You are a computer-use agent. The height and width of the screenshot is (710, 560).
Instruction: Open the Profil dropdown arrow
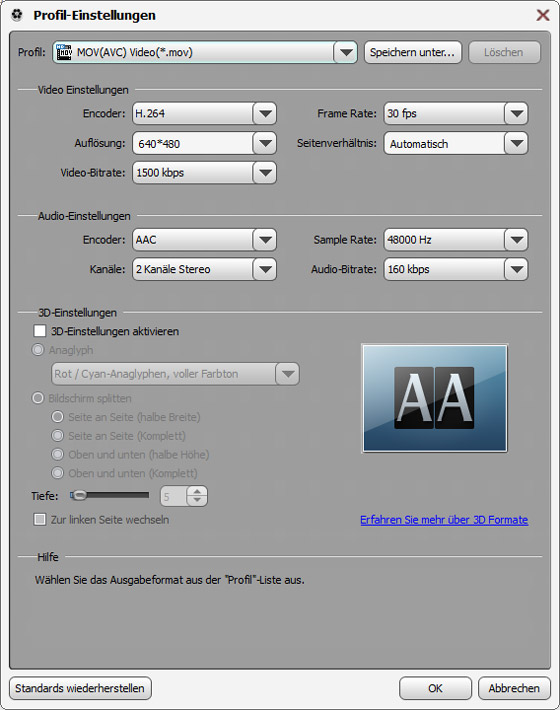pos(346,53)
